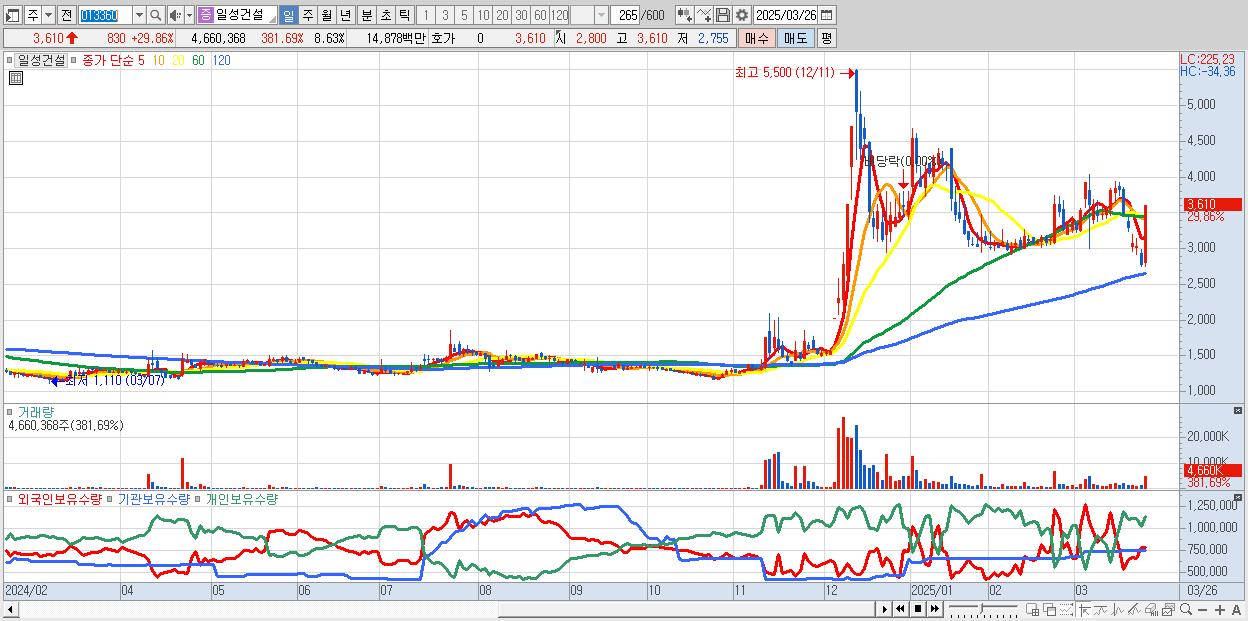Screen dimensions: 1248x621
Task: Select interval 60 button
Action: (x=540, y=15)
